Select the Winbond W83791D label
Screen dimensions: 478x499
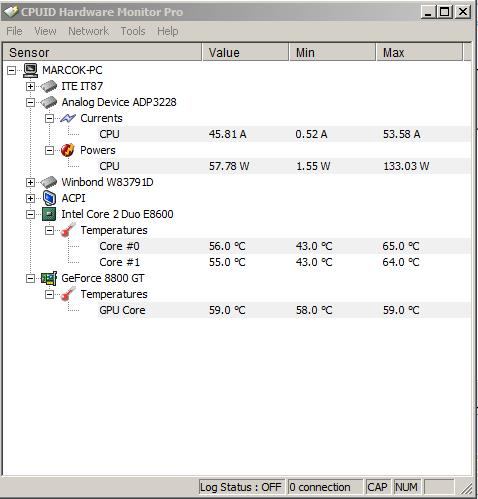pyautogui.click(x=107, y=182)
